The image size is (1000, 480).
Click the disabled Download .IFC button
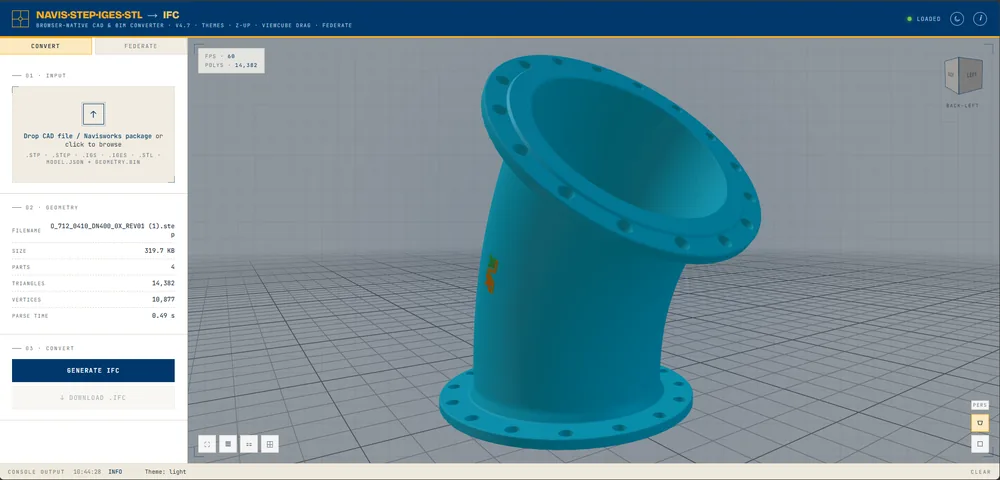93,398
